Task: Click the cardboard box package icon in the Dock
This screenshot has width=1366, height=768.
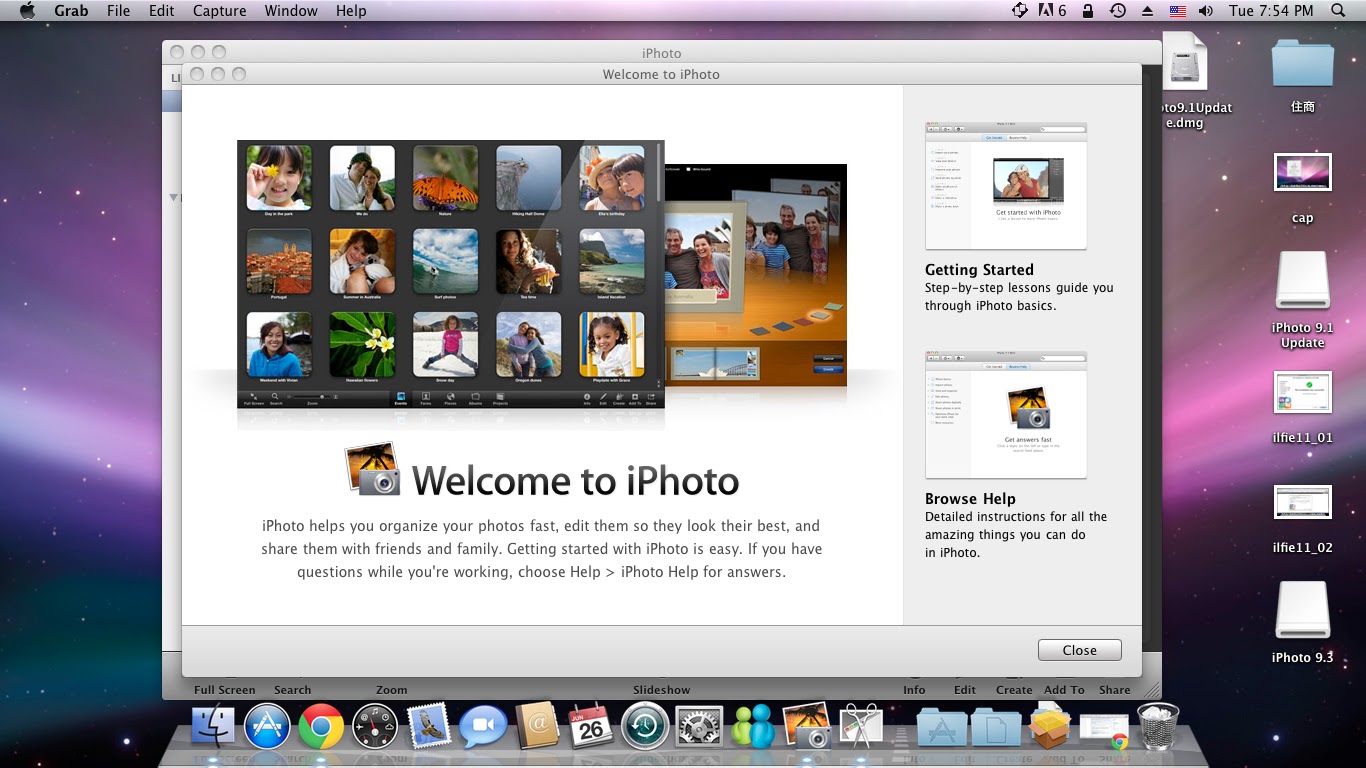Action: [x=1050, y=727]
